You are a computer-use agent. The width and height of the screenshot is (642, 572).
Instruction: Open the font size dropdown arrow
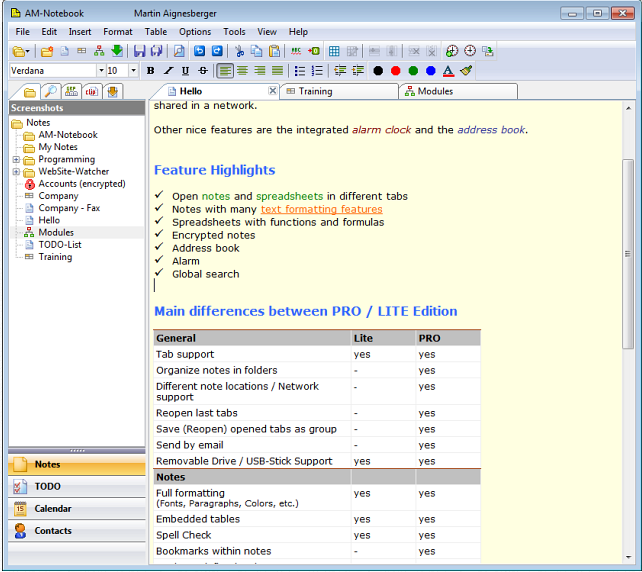(133, 71)
